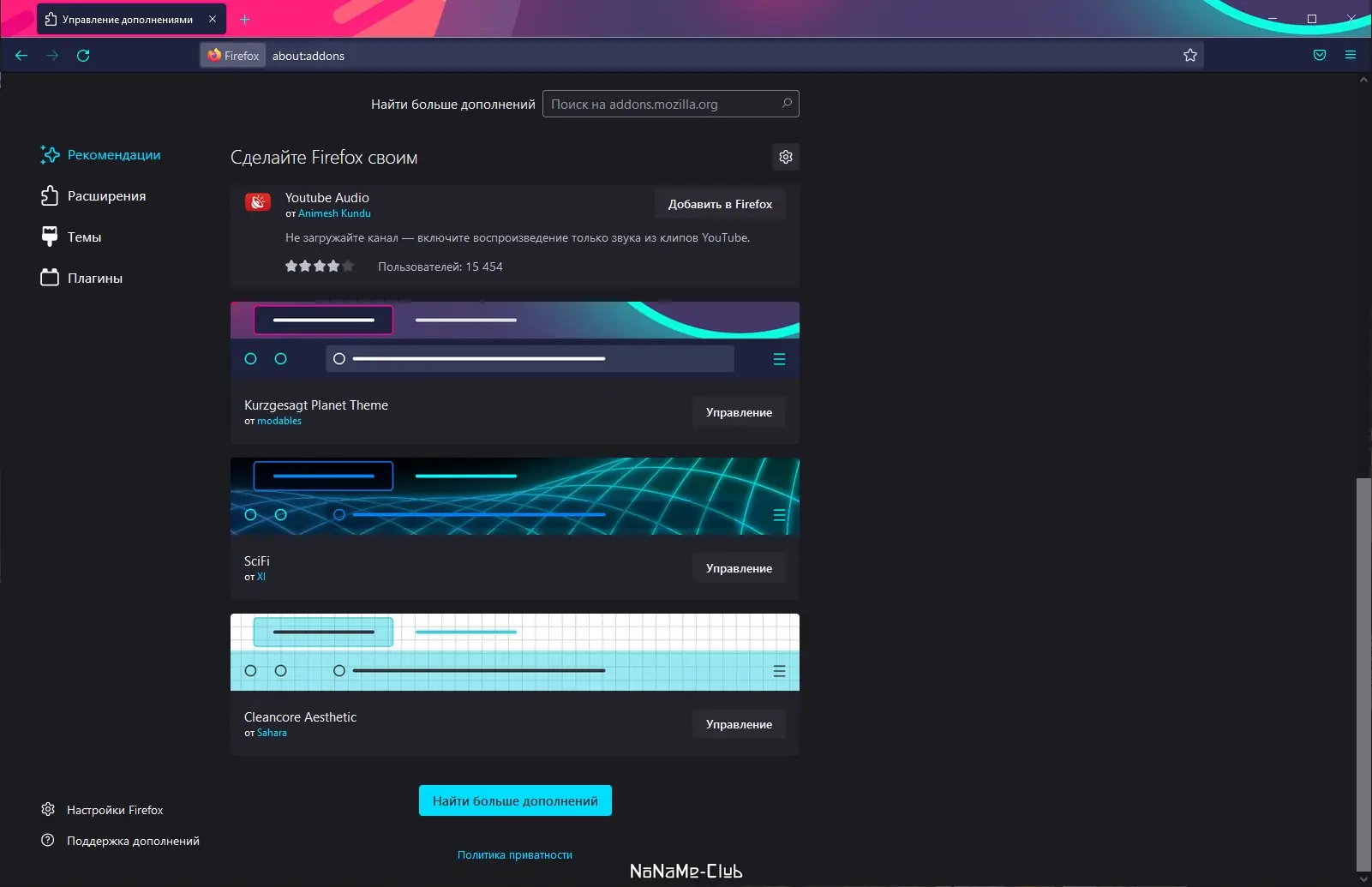Click Управление for Cleancore Aesthetic theme
Screen dimensions: 1372x887
(x=739, y=724)
